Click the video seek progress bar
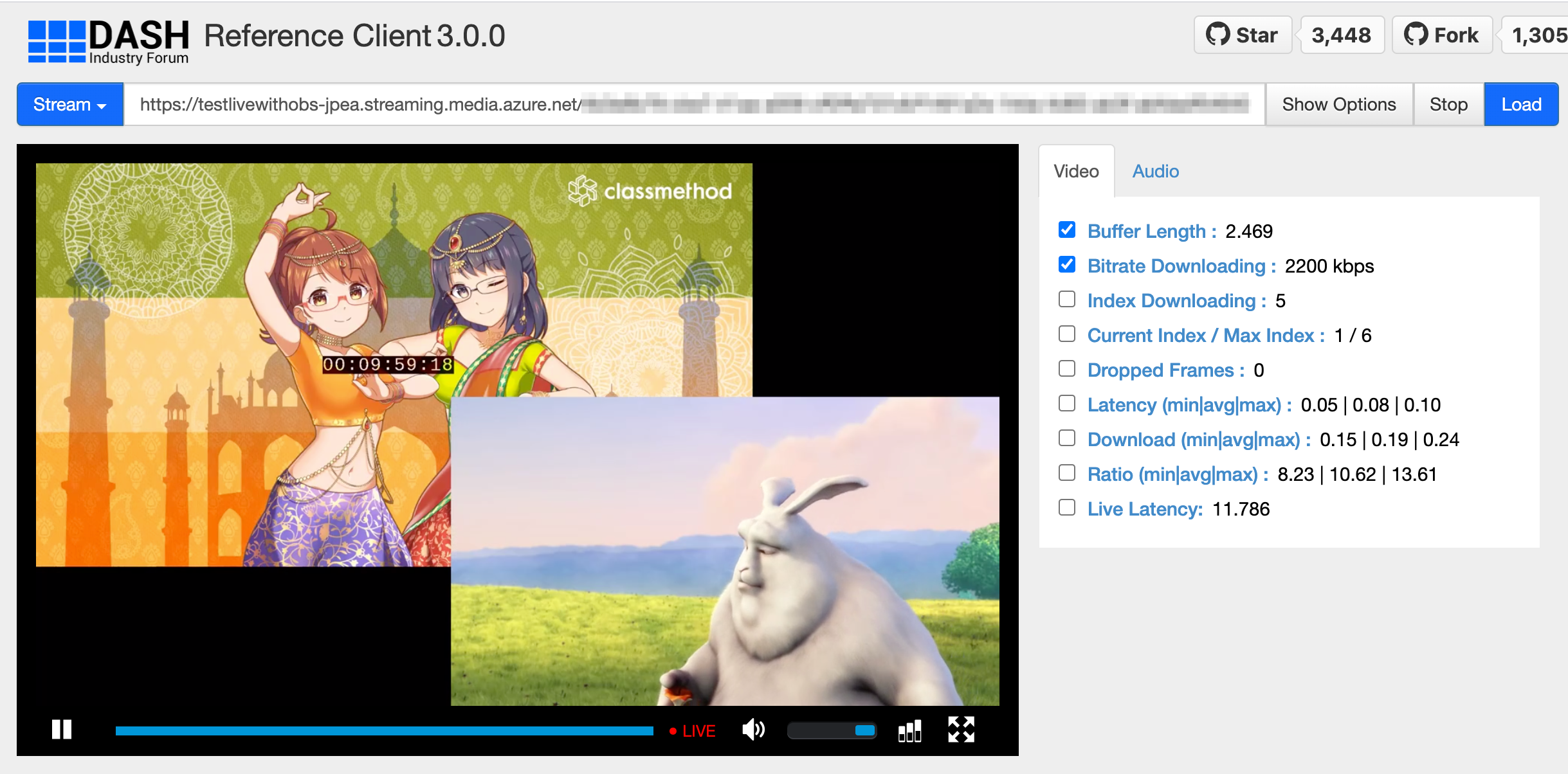Screen dimensions: 1568x774 pos(385,730)
